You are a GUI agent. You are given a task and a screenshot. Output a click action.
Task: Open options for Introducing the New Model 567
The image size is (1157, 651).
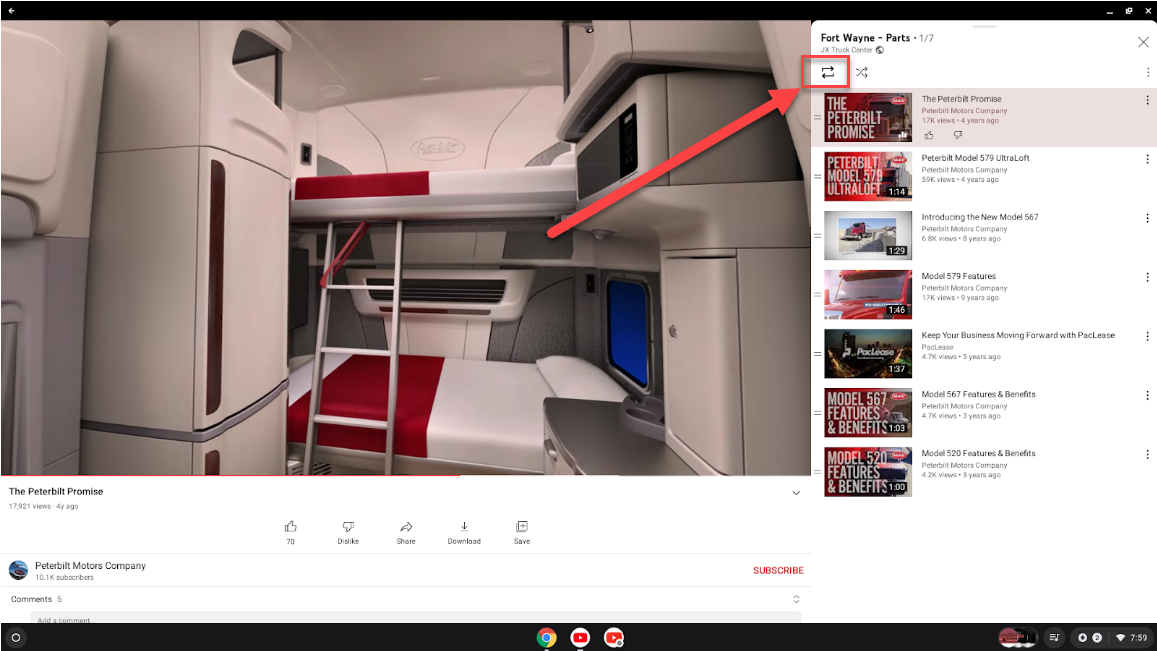point(1147,218)
